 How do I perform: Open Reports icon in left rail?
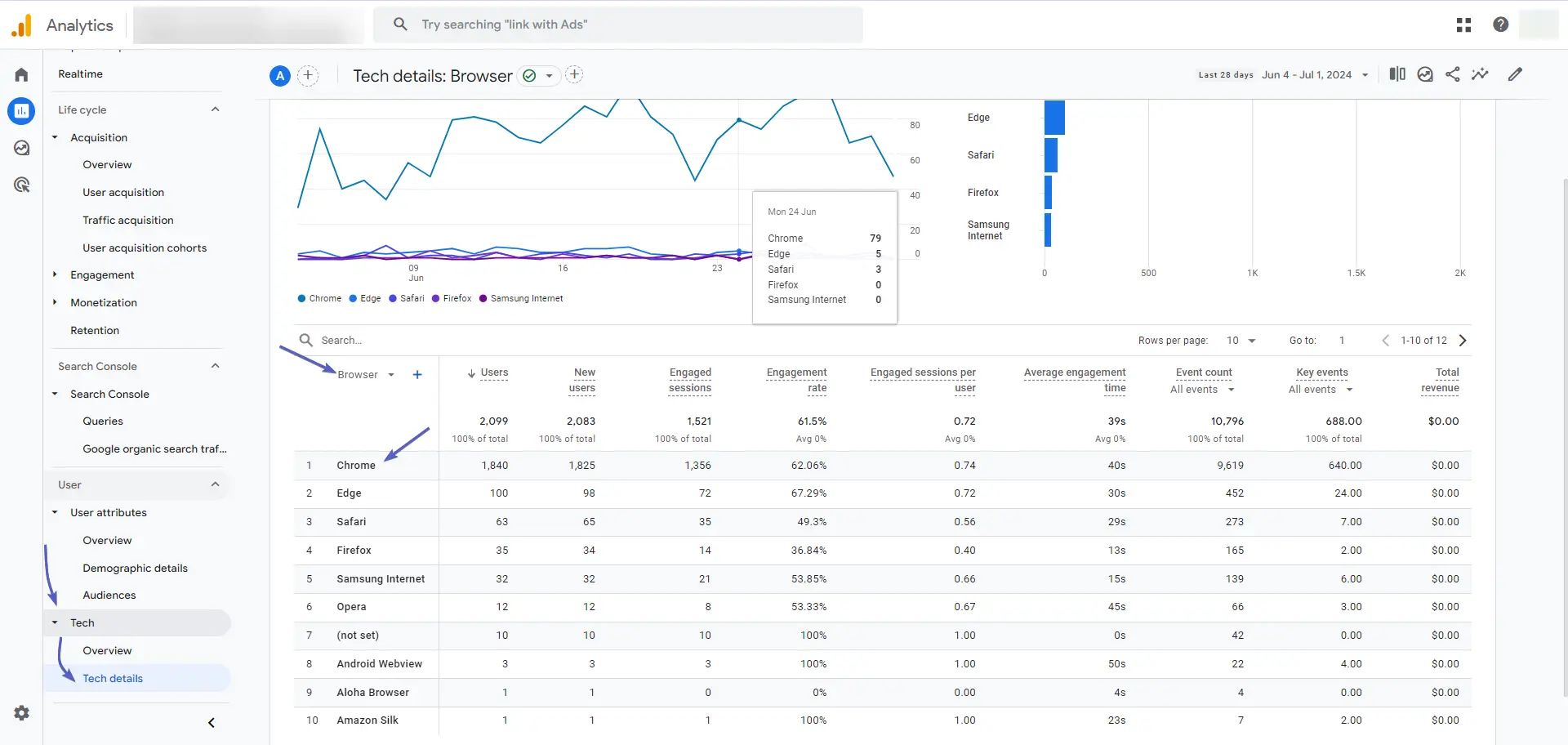click(x=21, y=111)
